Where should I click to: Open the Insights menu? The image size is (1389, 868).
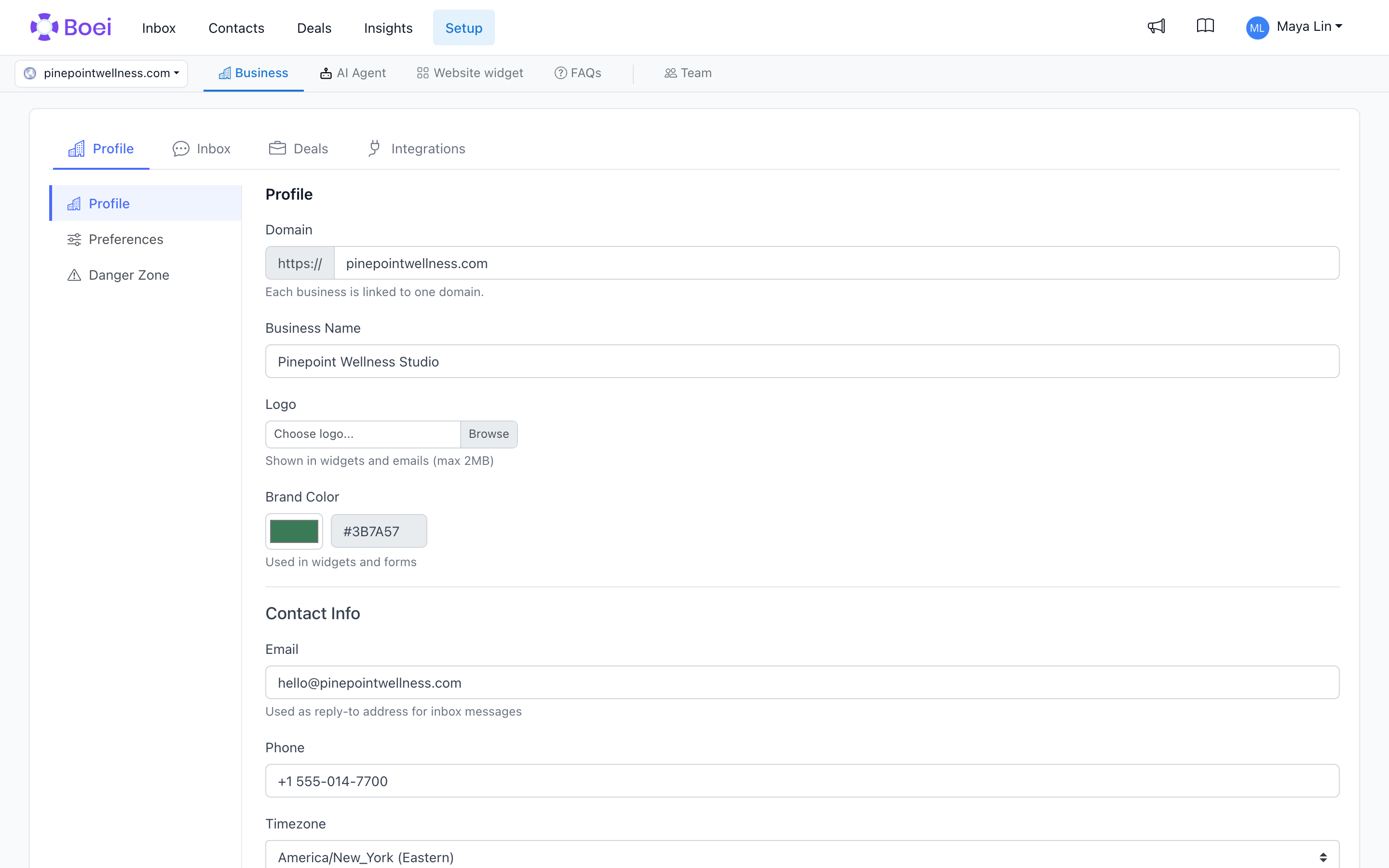[388, 27]
